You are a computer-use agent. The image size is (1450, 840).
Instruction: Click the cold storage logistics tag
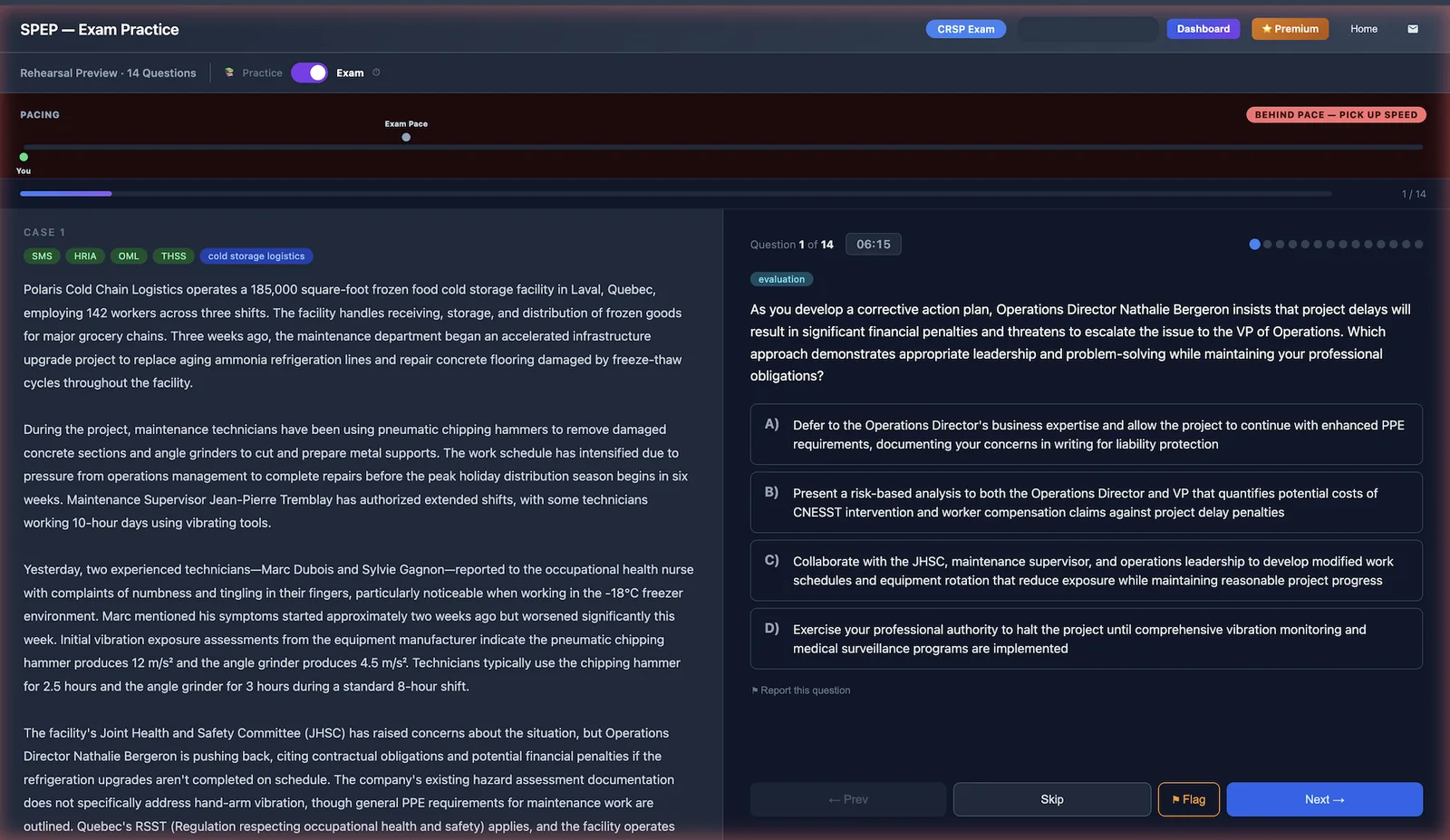pyautogui.click(x=256, y=256)
